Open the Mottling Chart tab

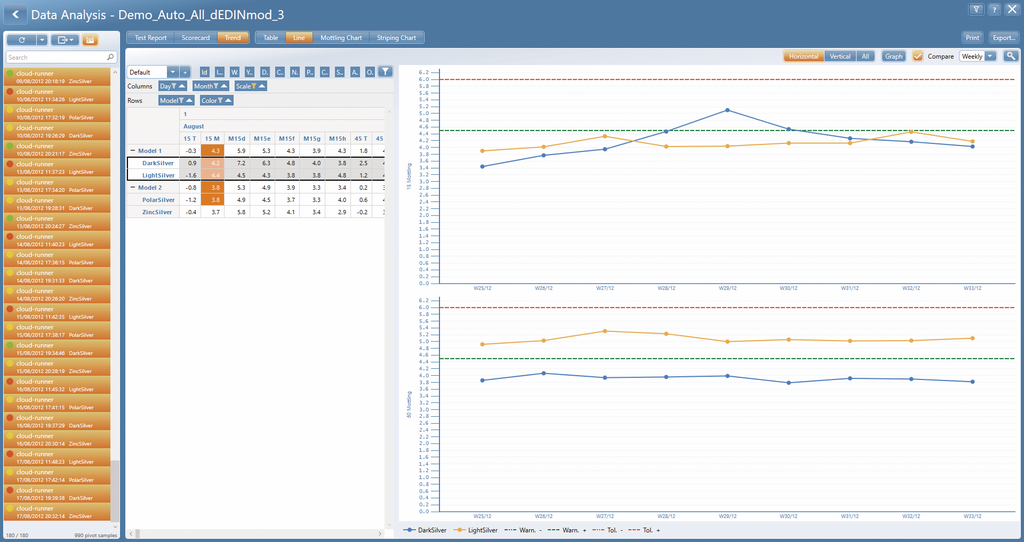(341, 38)
